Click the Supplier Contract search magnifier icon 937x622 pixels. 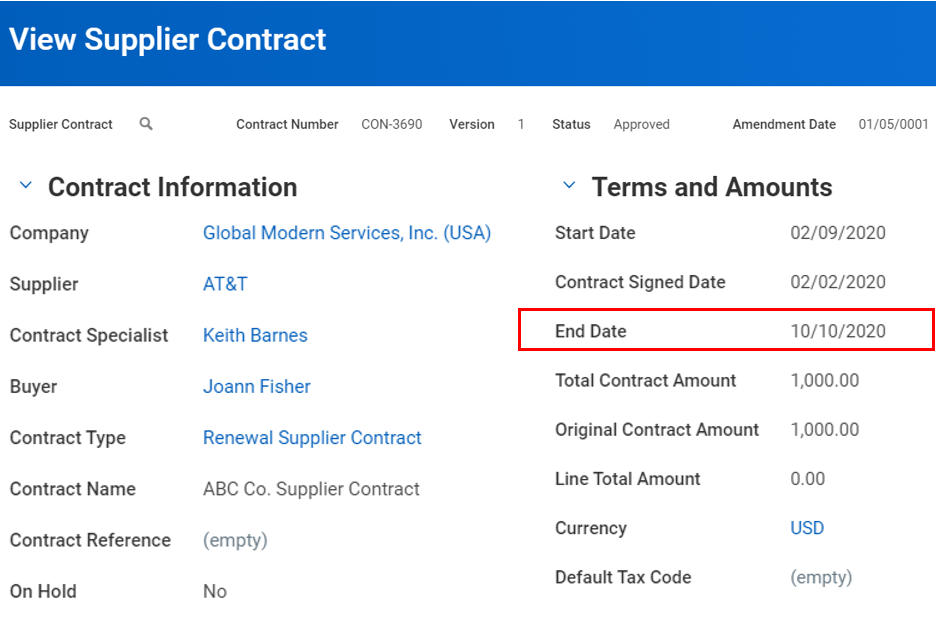coord(146,124)
